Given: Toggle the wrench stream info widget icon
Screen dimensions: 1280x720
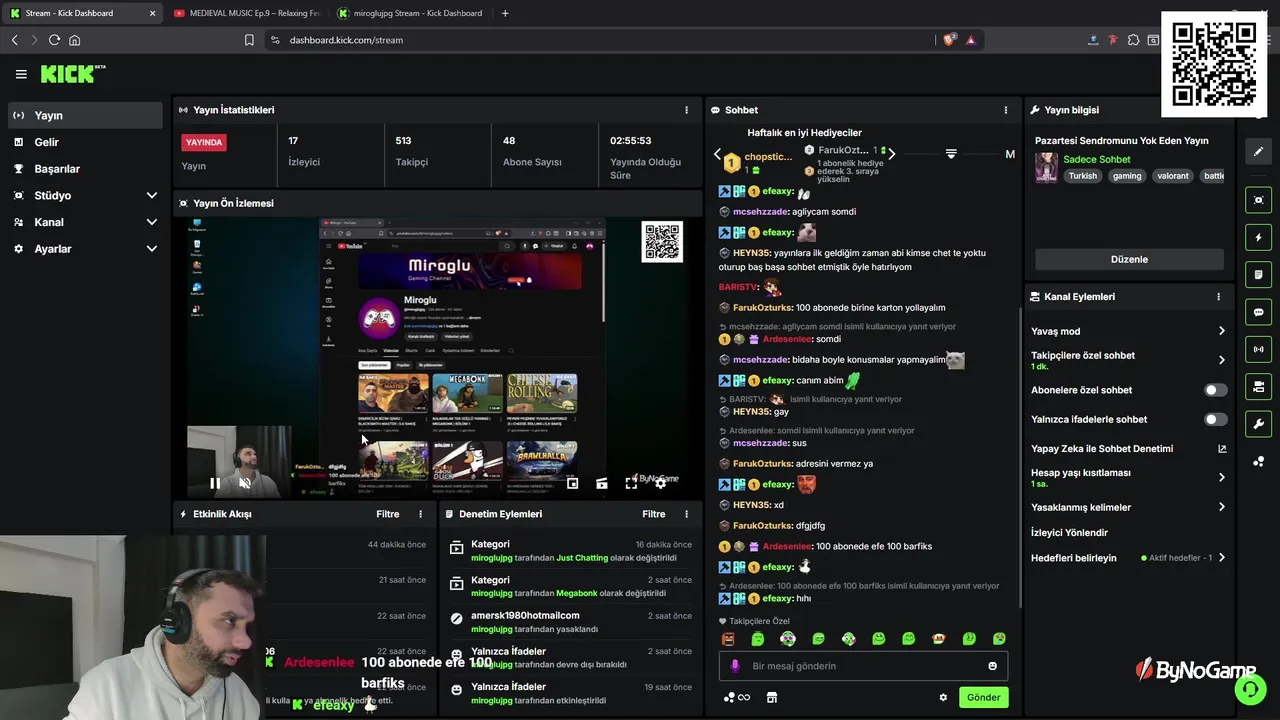Looking at the screenshot, I should coord(1258,423).
